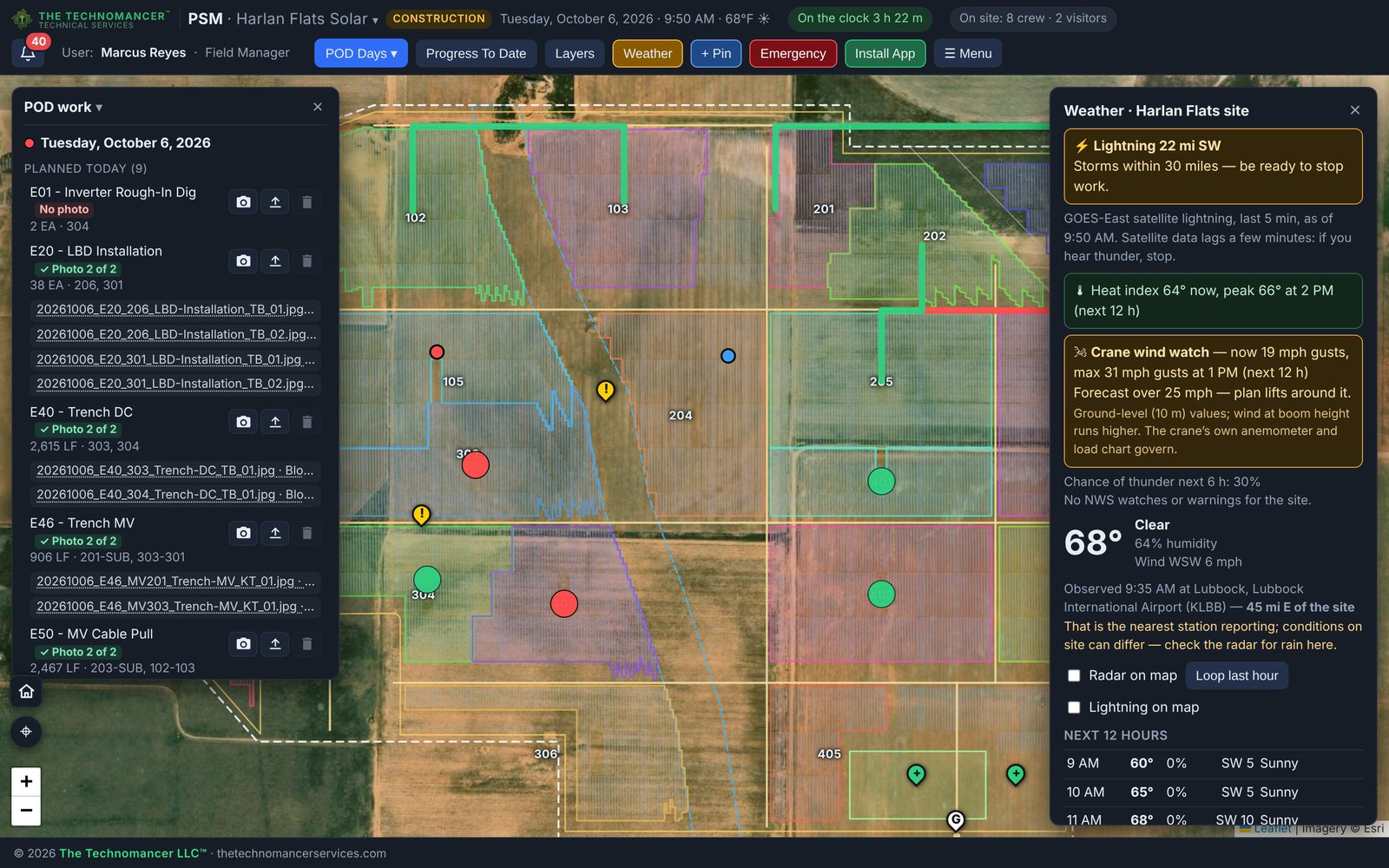
Task: Upload photo for E40 Trench DC
Action: click(x=275, y=422)
